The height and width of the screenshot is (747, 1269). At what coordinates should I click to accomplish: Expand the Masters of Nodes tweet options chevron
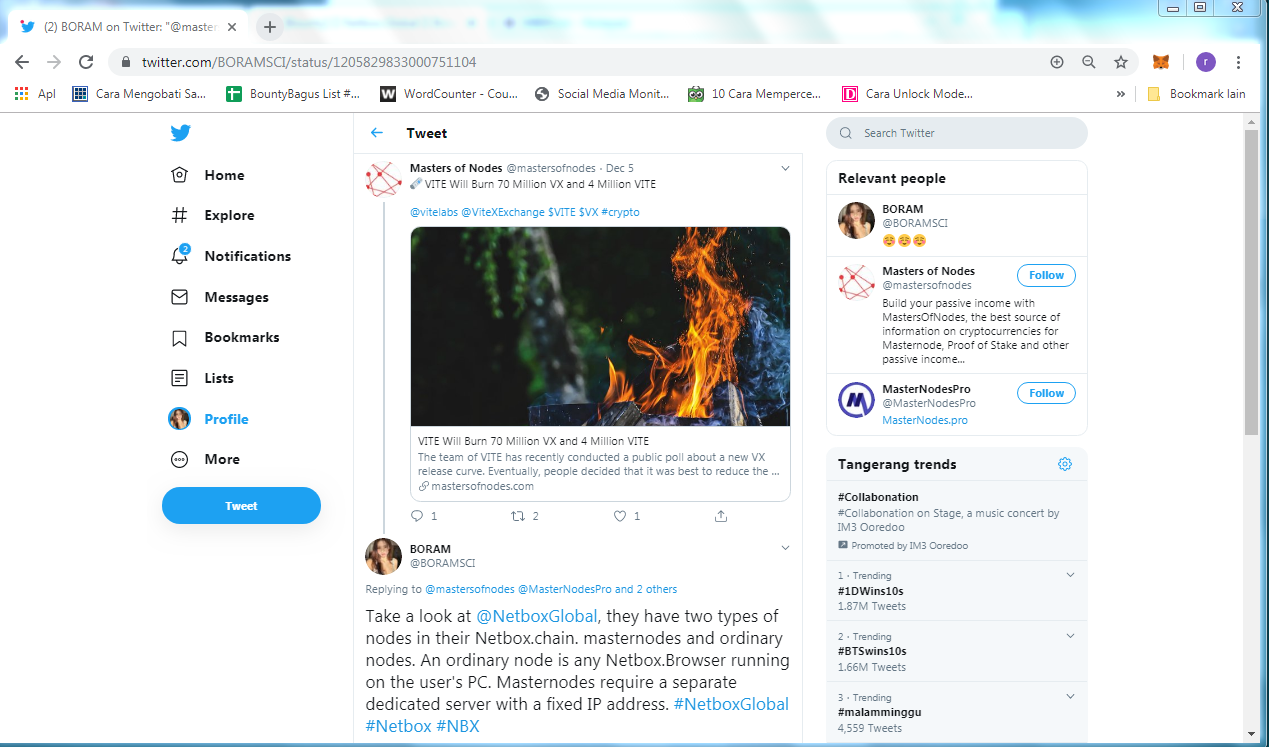(x=785, y=168)
